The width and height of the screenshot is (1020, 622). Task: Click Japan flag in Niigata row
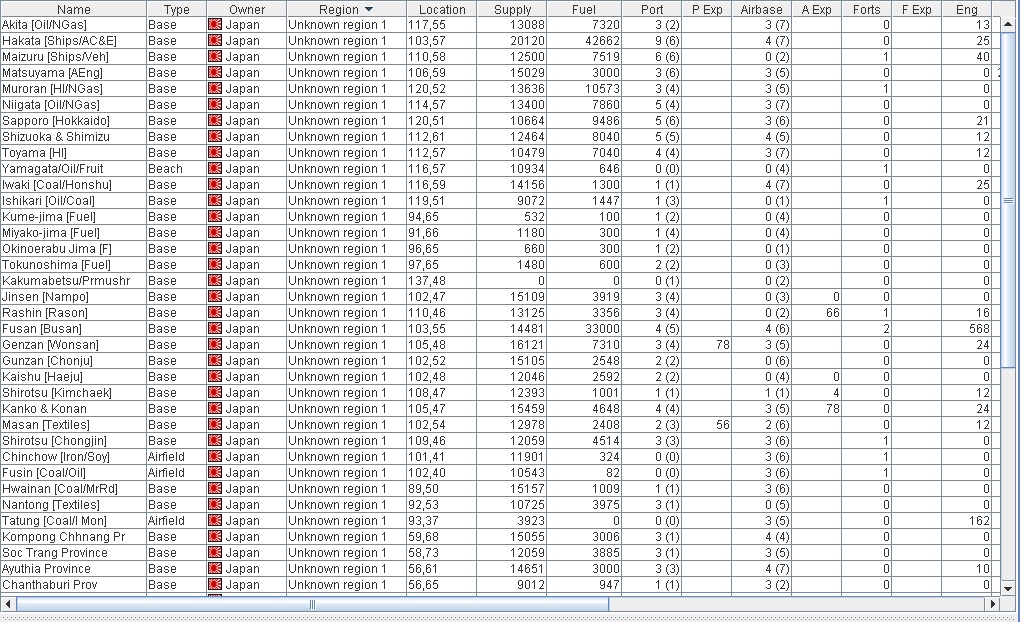pyautogui.click(x=215, y=105)
